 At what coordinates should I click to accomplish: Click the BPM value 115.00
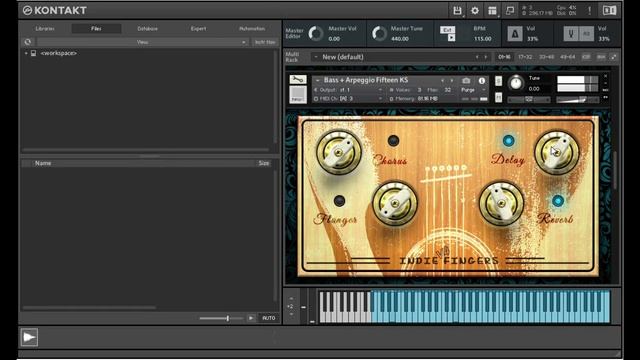coord(482,39)
